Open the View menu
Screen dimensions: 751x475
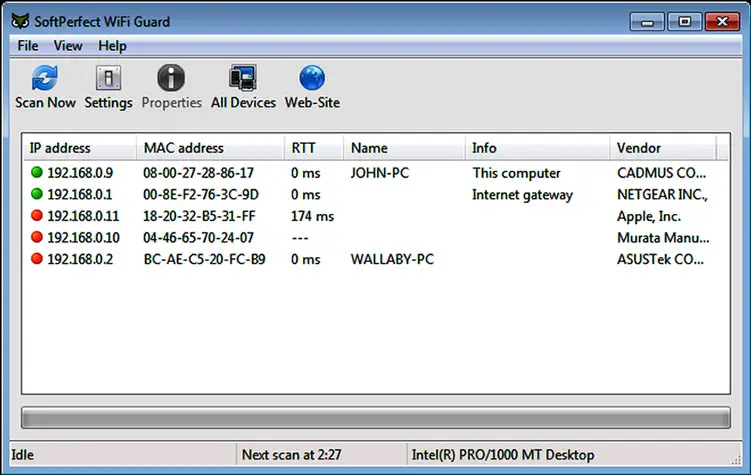[x=68, y=46]
